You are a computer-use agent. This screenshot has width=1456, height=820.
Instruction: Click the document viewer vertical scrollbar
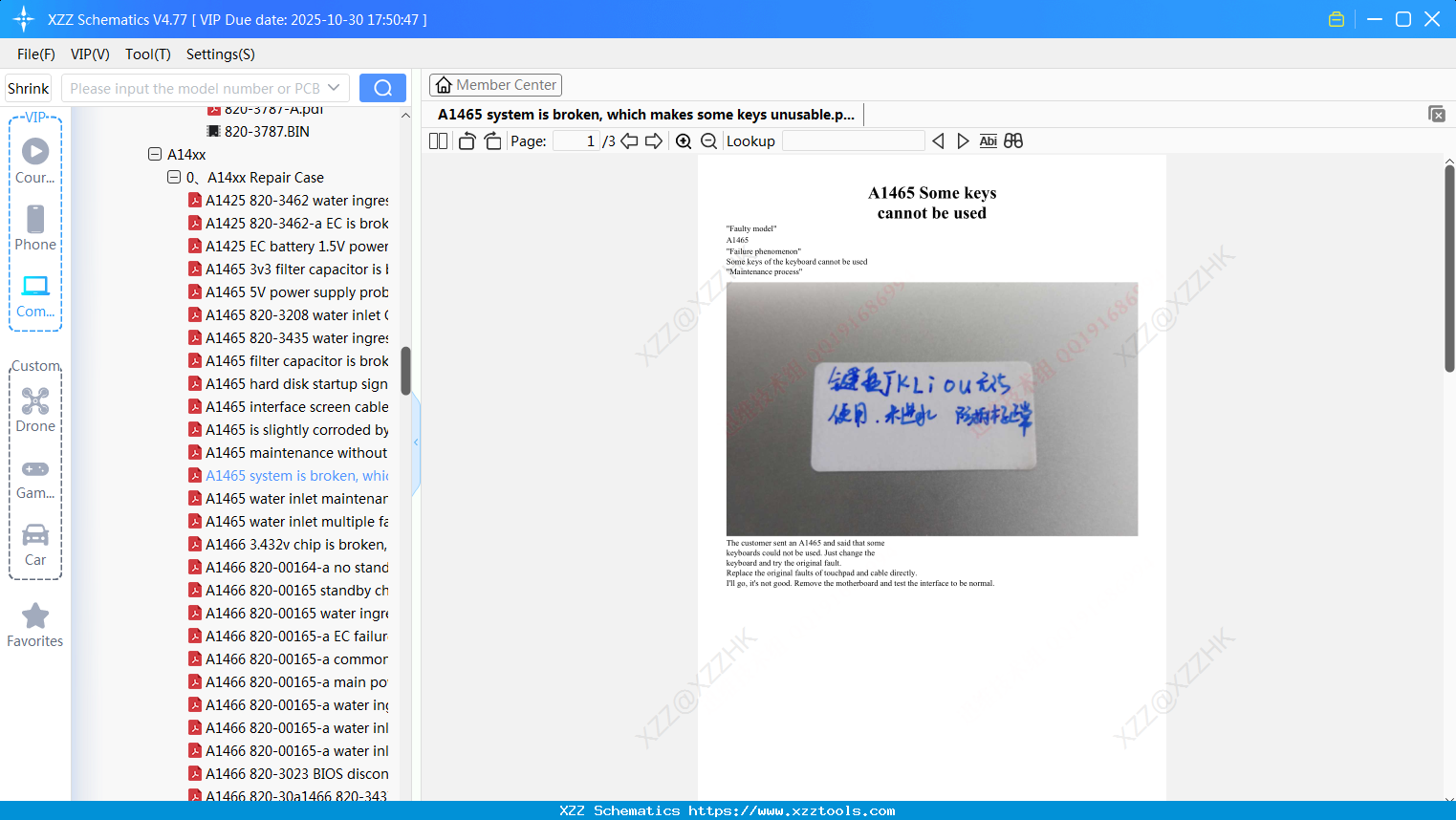1449,269
